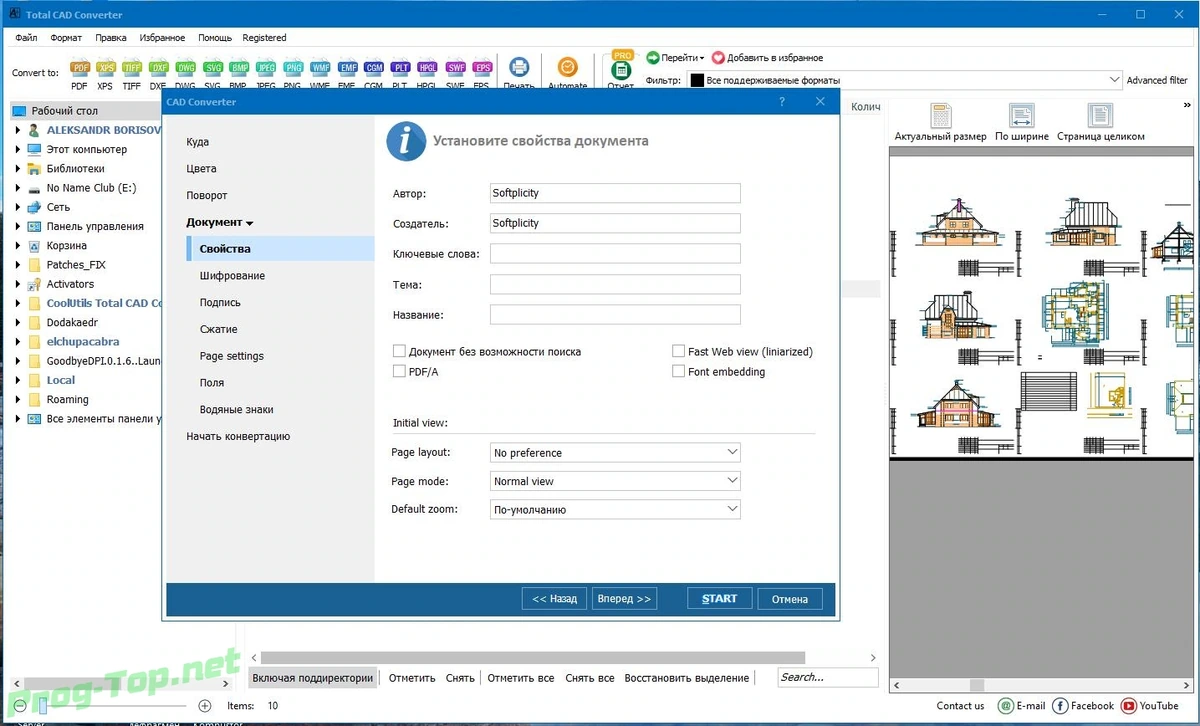Select the SWF convert icon
Screen dimensions: 1200x726
(456, 69)
